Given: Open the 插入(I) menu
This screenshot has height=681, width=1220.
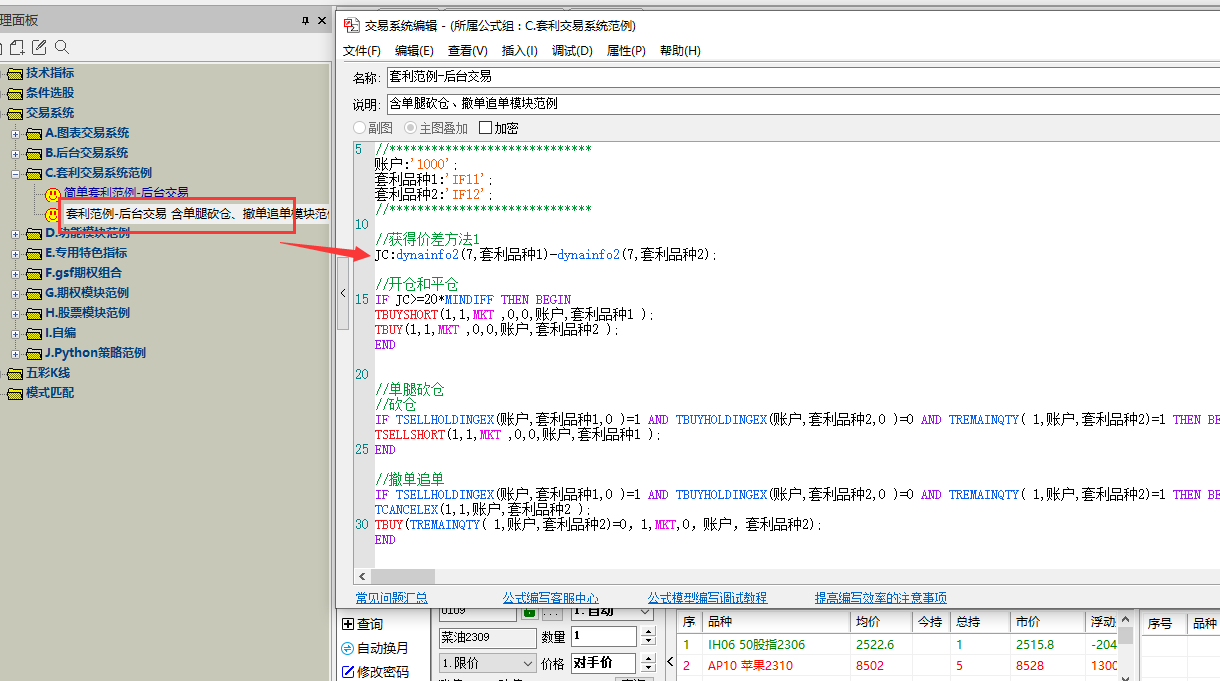Looking at the screenshot, I should click(519, 50).
